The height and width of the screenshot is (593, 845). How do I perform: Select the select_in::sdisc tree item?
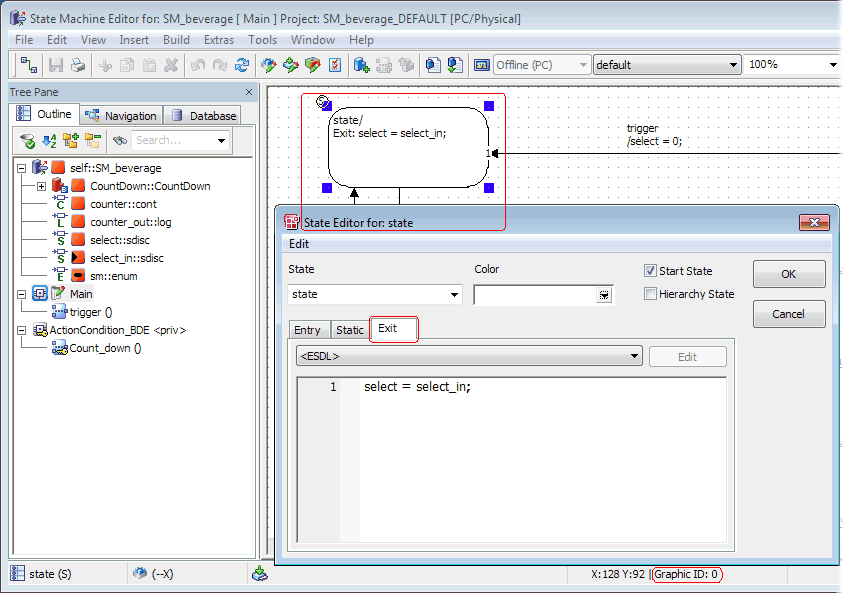[127, 258]
